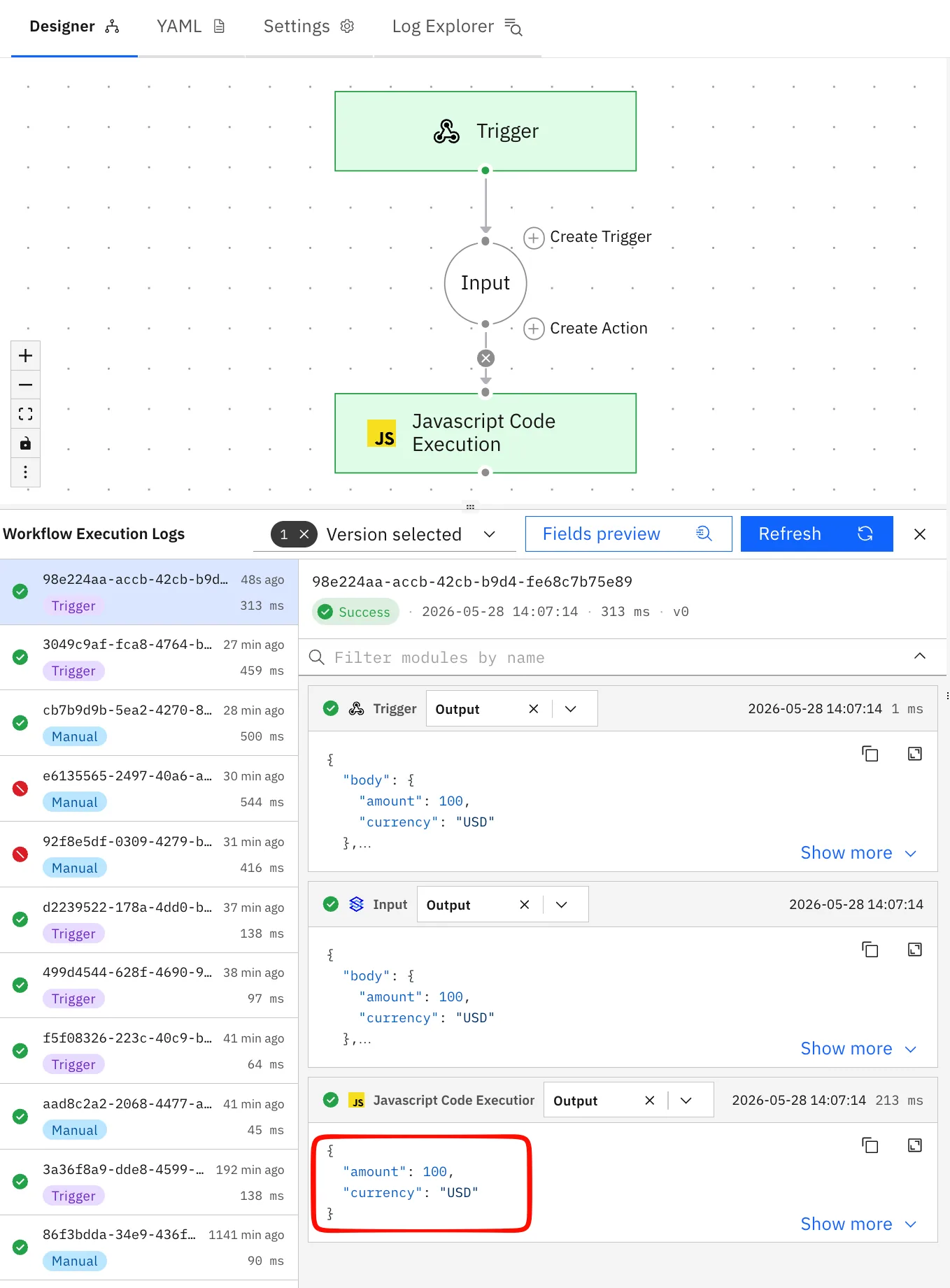950x1288 pixels.
Task: Expand Javascript output to fullscreen
Action: coord(915,1145)
